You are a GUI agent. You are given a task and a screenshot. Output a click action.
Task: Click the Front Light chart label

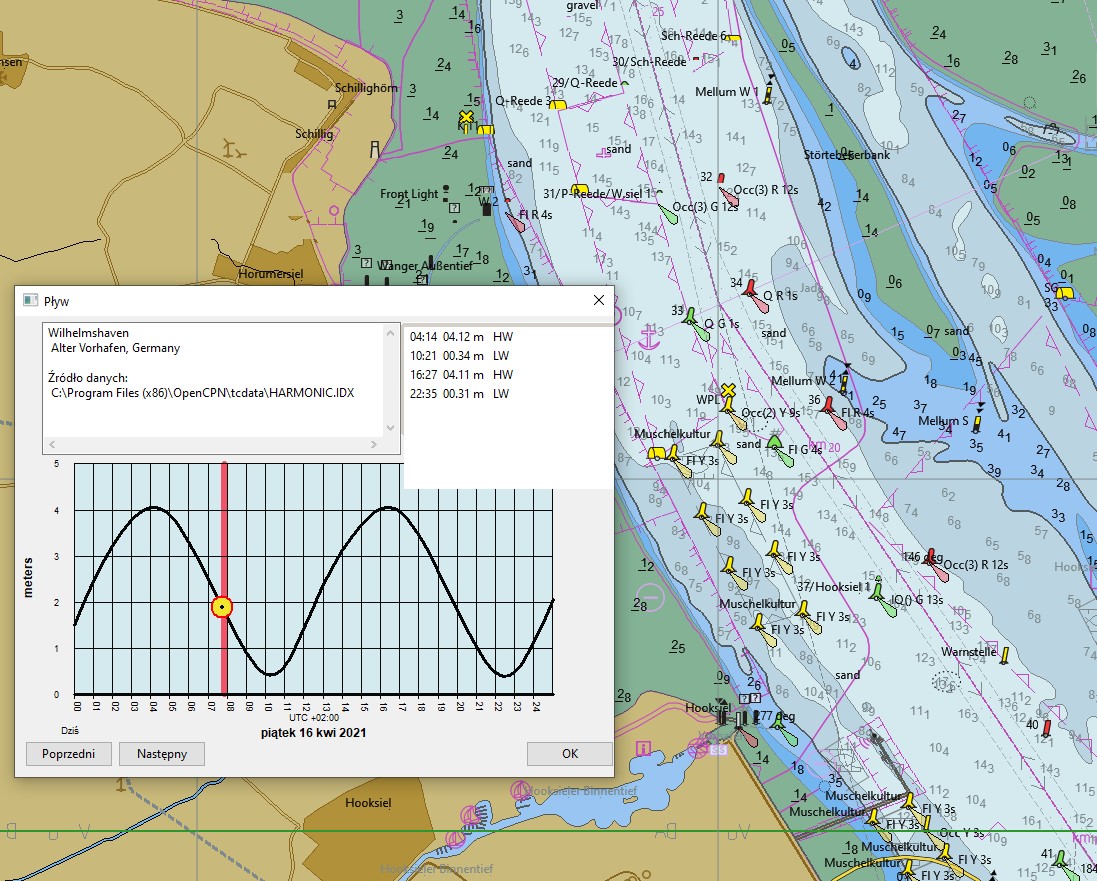[409, 194]
